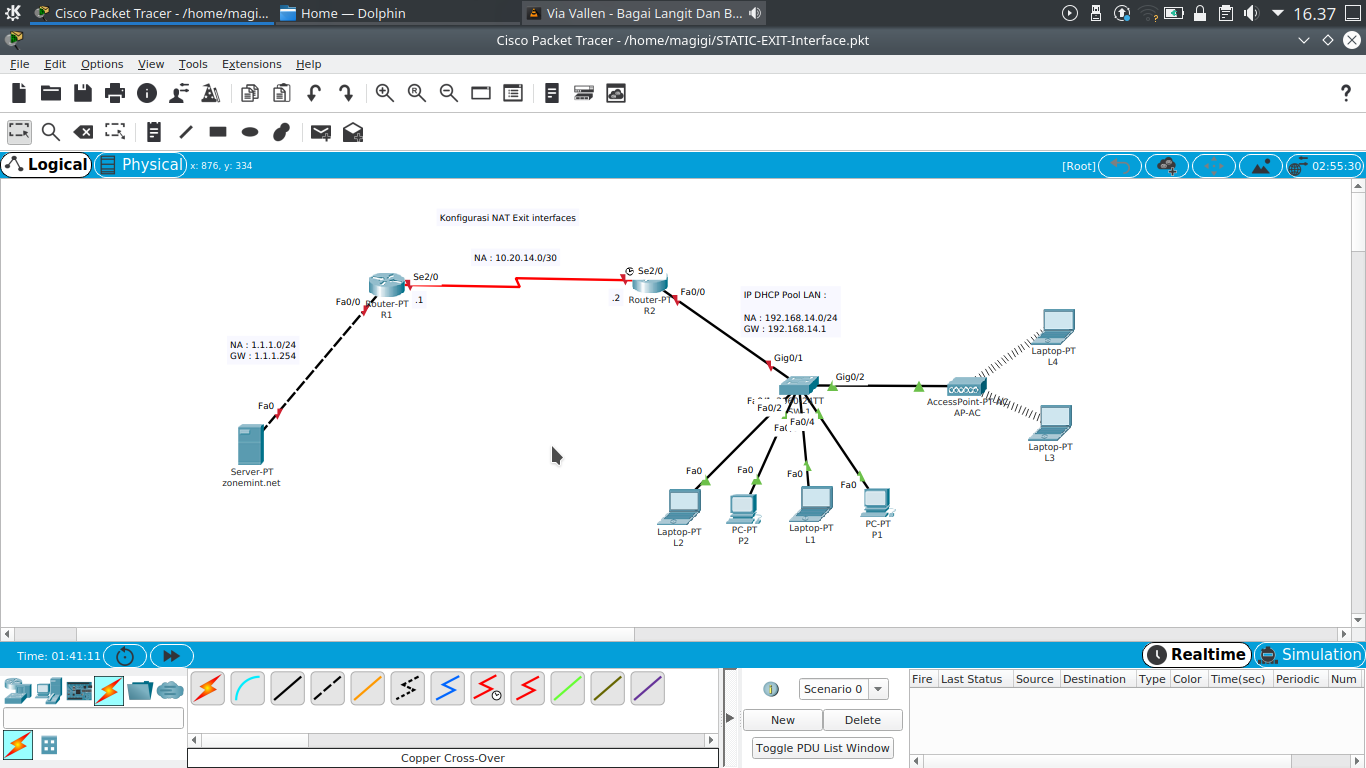Image resolution: width=1366 pixels, height=768 pixels.
Task: Open the Activity Wizard
Action: (x=211, y=92)
